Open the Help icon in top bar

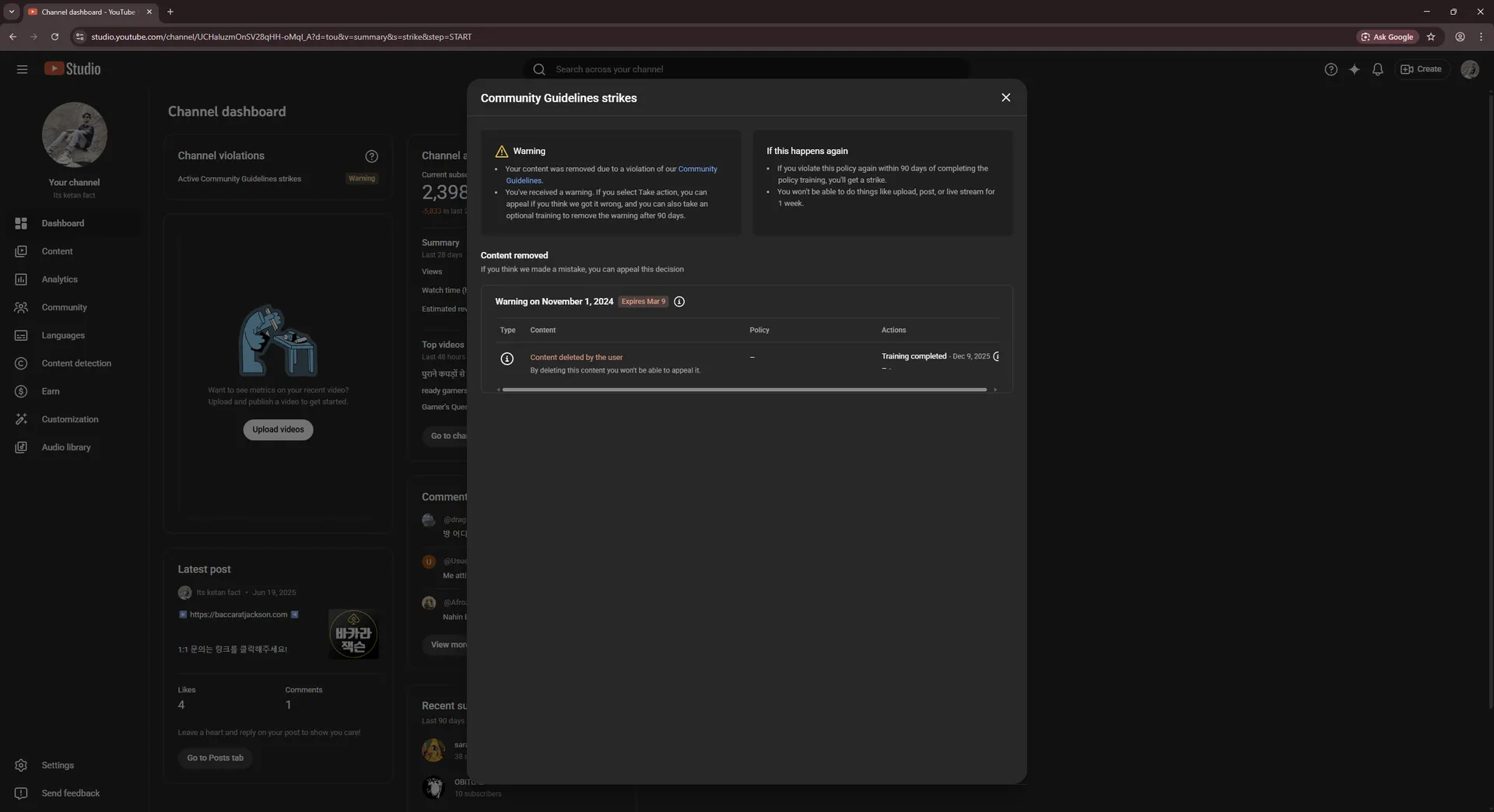(1331, 69)
